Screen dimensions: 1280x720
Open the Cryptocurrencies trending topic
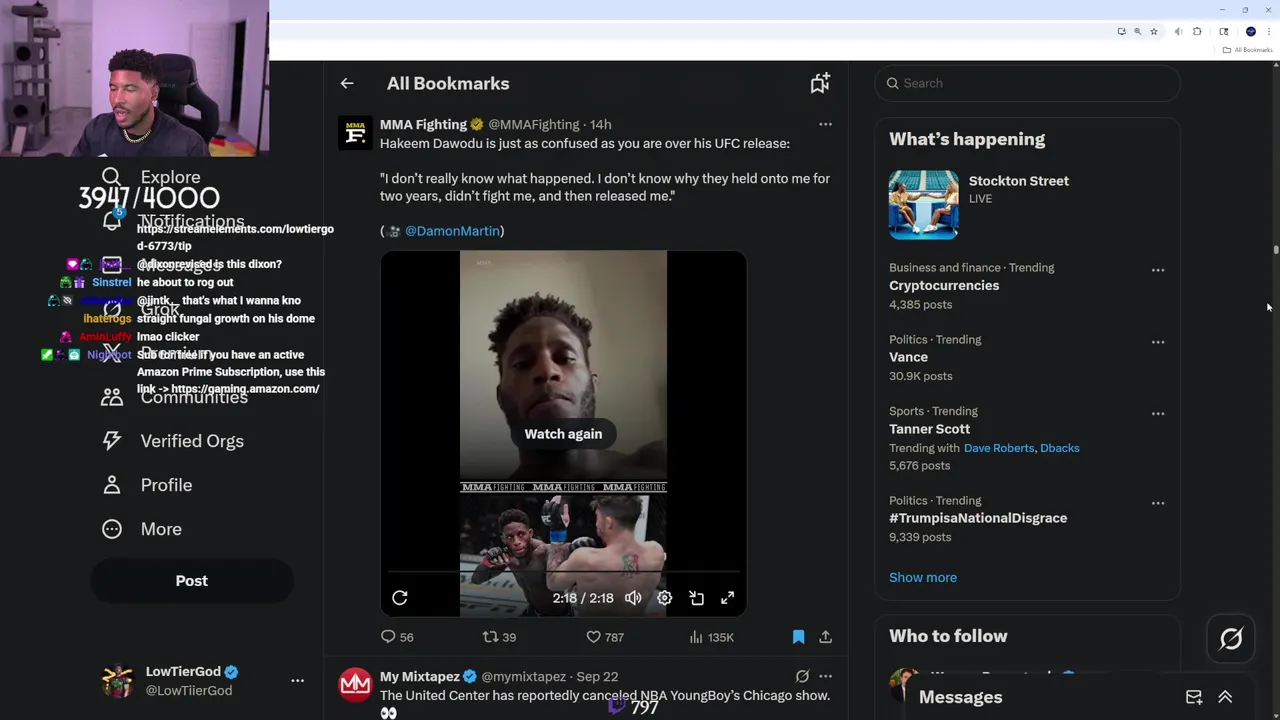[944, 286]
